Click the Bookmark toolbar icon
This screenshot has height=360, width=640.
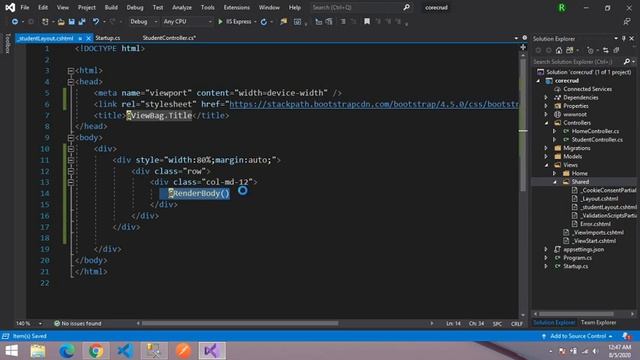tap(367, 22)
